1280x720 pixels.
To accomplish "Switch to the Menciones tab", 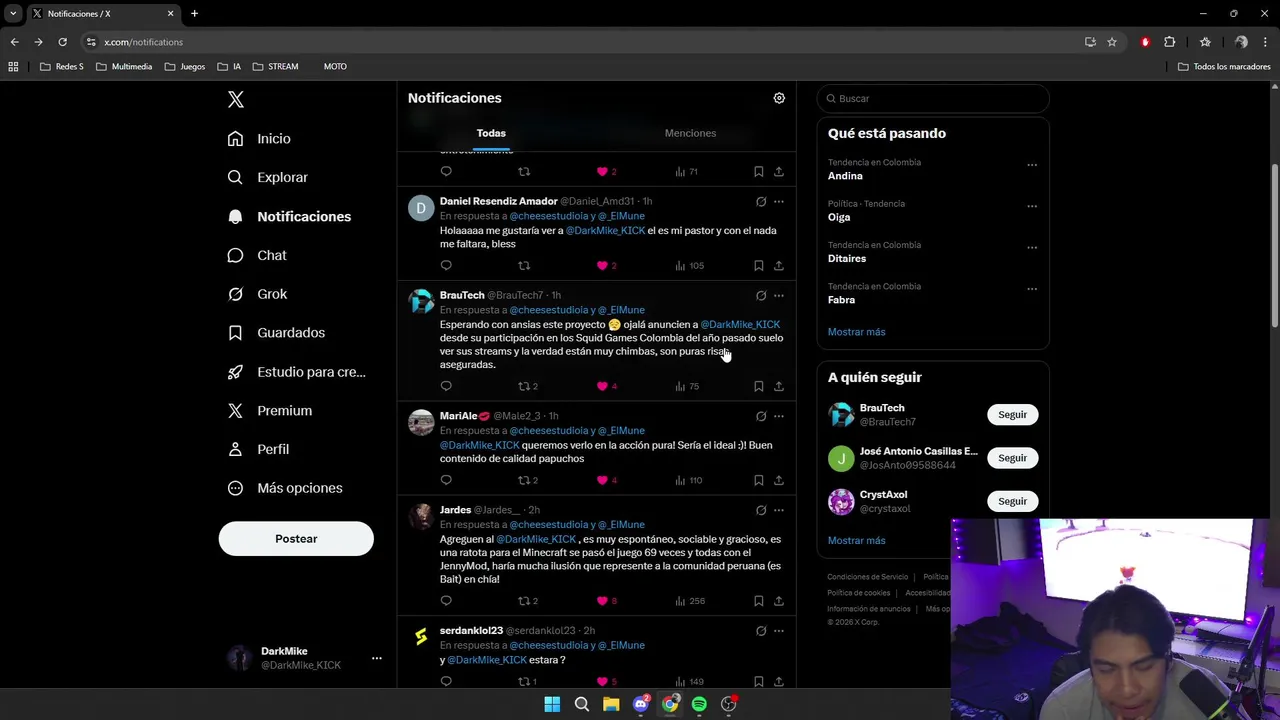I will point(690,133).
